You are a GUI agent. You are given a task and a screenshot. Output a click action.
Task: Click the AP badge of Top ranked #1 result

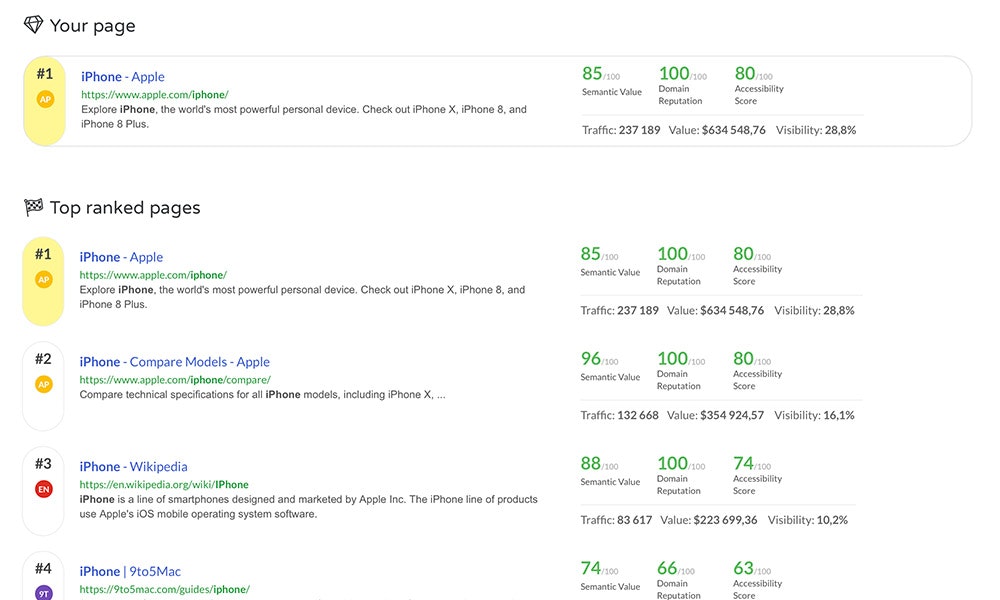(43, 279)
